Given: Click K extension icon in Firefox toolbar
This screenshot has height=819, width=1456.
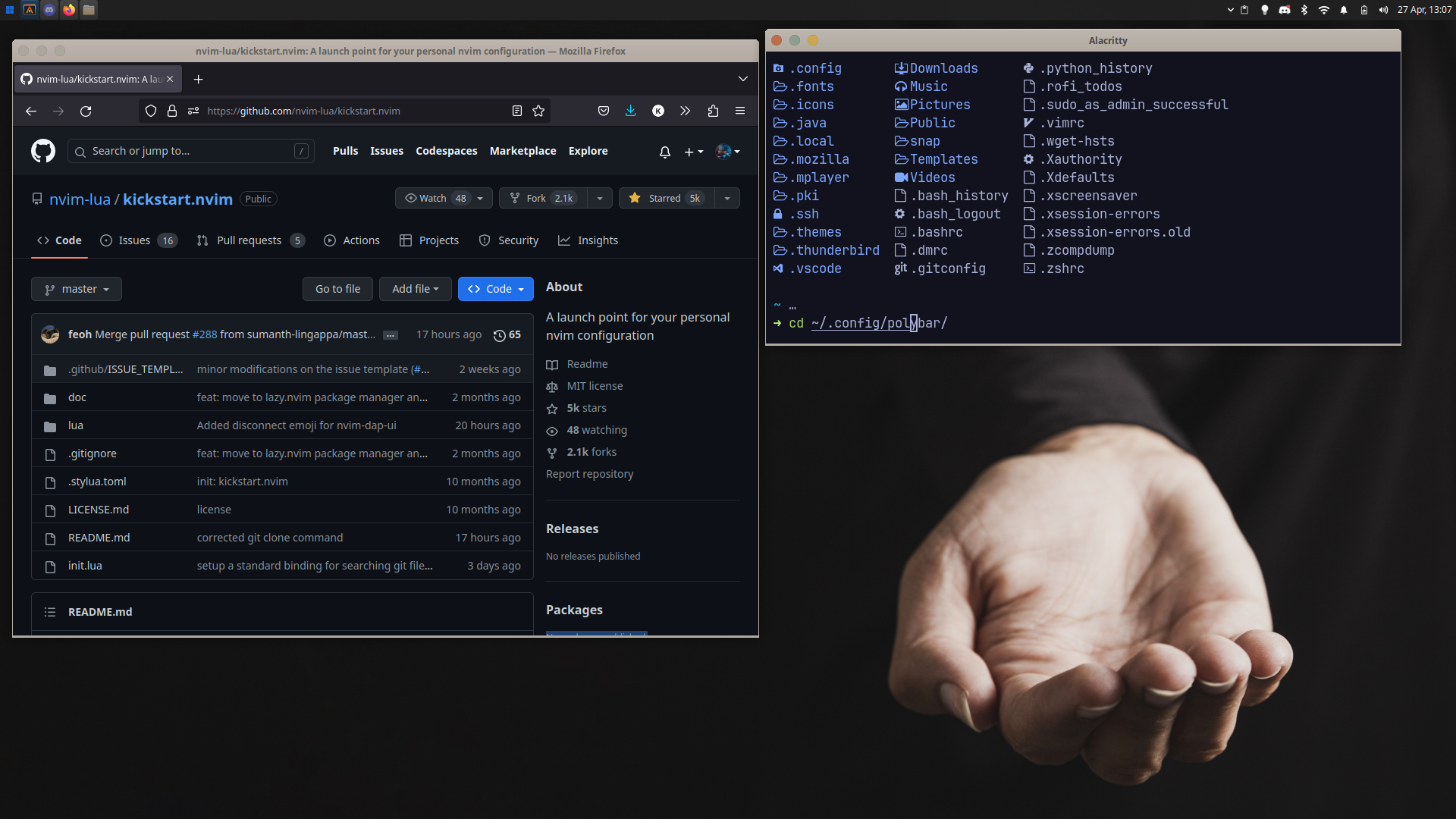Looking at the screenshot, I should click(658, 111).
